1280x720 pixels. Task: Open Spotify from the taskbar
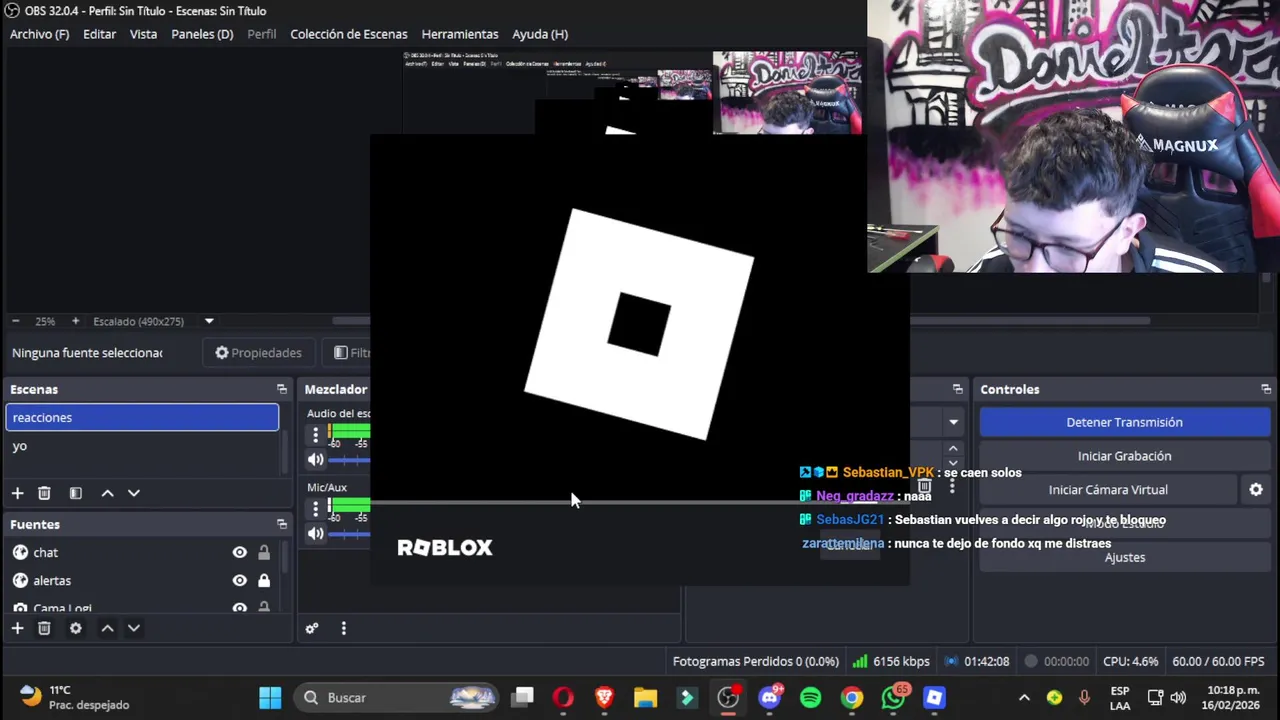[811, 697]
